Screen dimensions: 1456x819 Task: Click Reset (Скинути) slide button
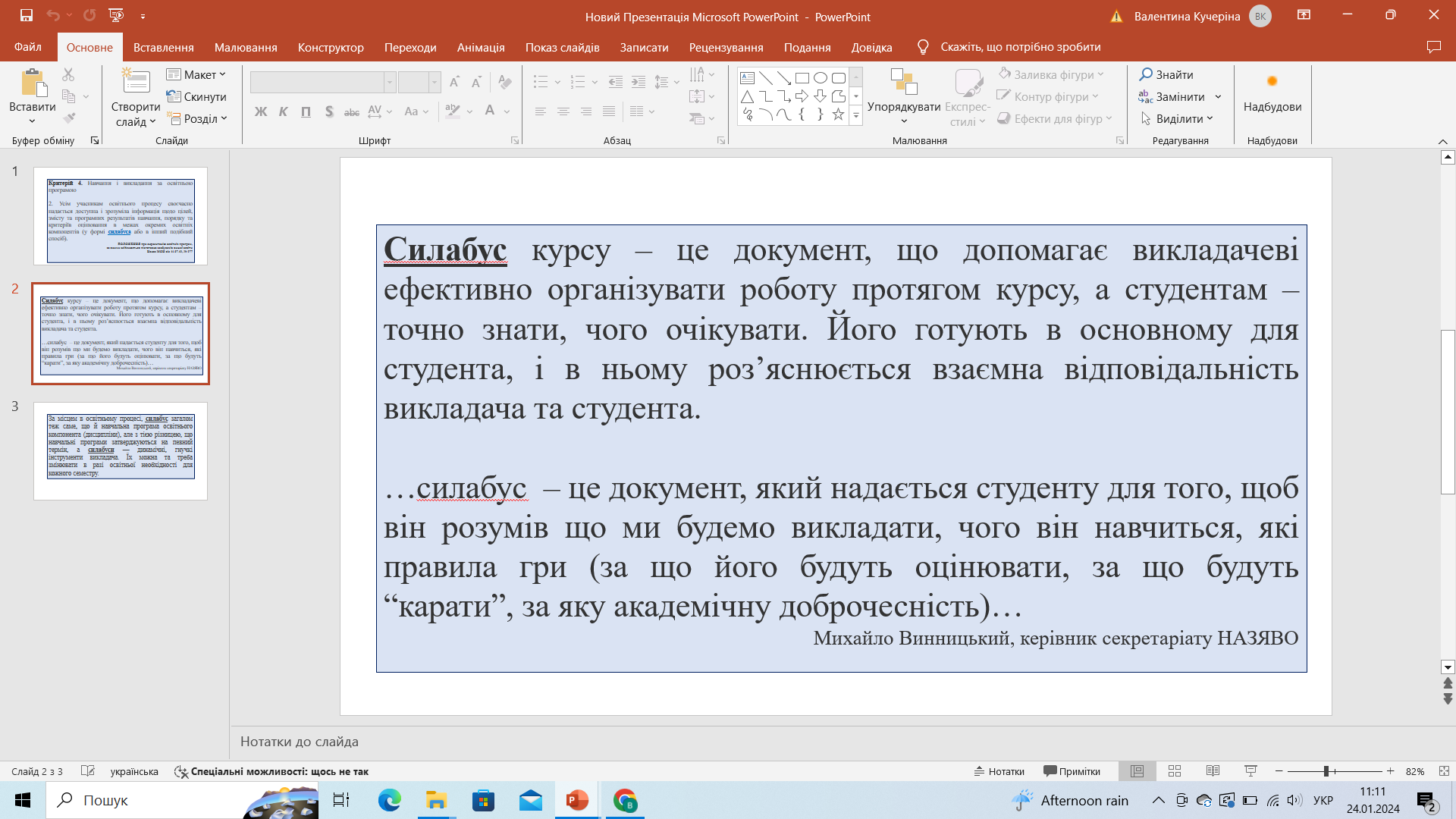196,96
